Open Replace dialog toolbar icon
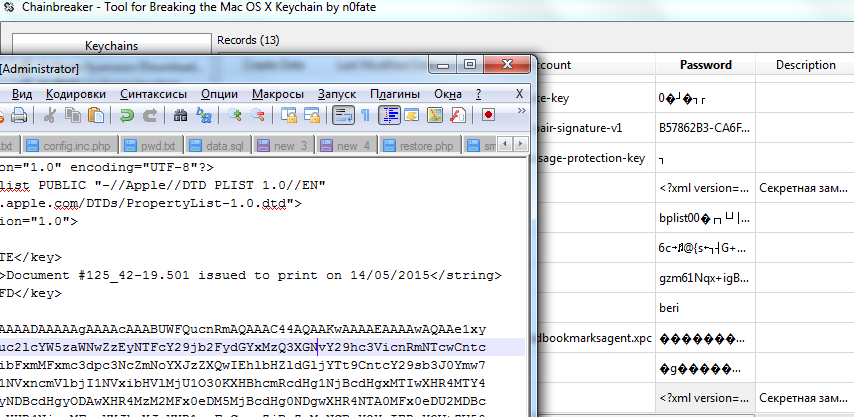 pyautogui.click(x=204, y=115)
